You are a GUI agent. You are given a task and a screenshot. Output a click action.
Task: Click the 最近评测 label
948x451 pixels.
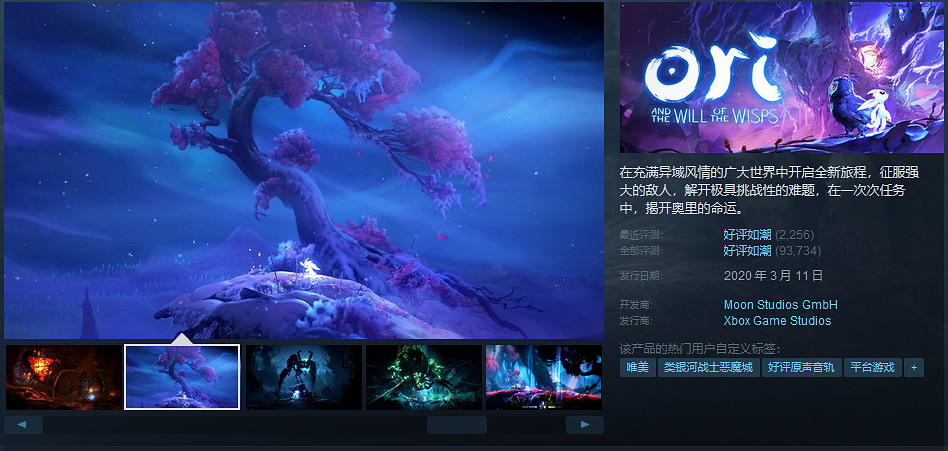(x=641, y=235)
